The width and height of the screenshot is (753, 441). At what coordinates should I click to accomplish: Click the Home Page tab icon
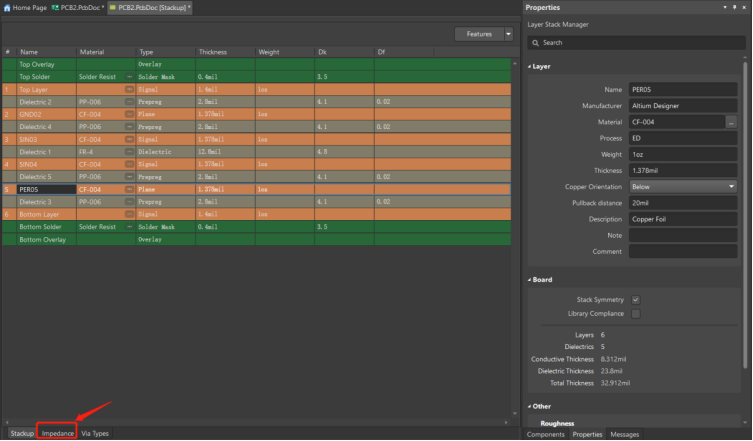(7, 7)
